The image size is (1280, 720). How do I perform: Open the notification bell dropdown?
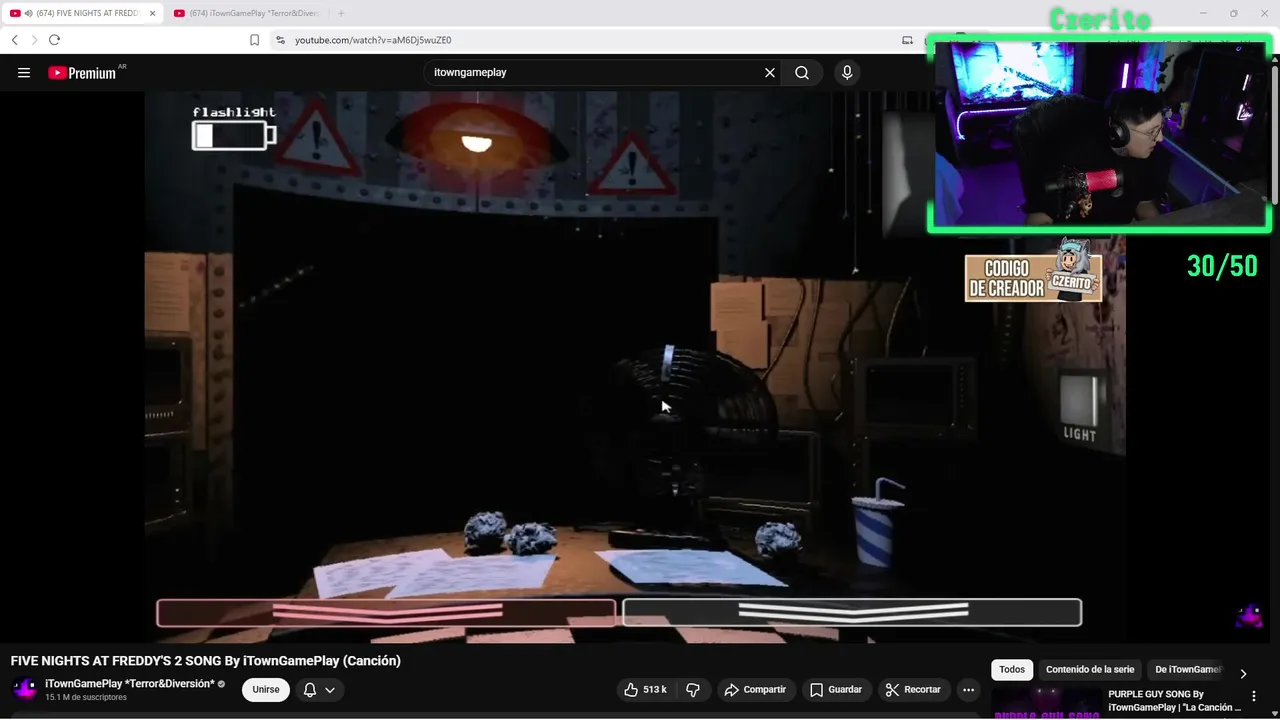pyautogui.click(x=319, y=690)
